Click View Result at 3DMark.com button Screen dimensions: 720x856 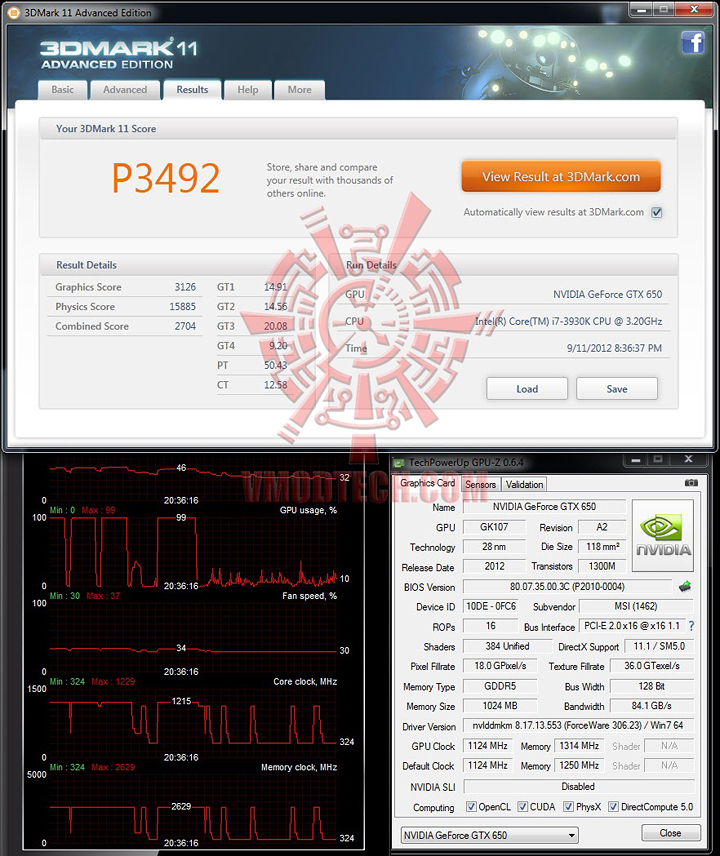click(x=561, y=176)
